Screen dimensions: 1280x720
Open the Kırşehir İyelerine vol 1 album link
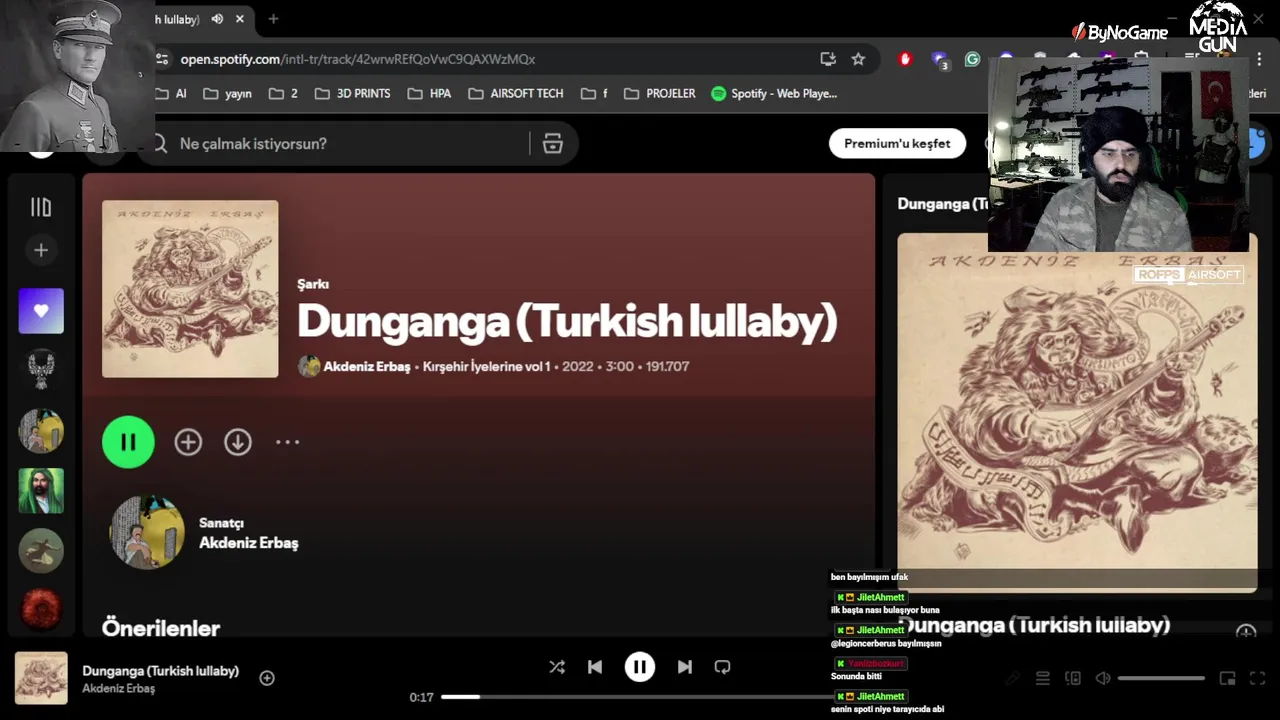(487, 366)
